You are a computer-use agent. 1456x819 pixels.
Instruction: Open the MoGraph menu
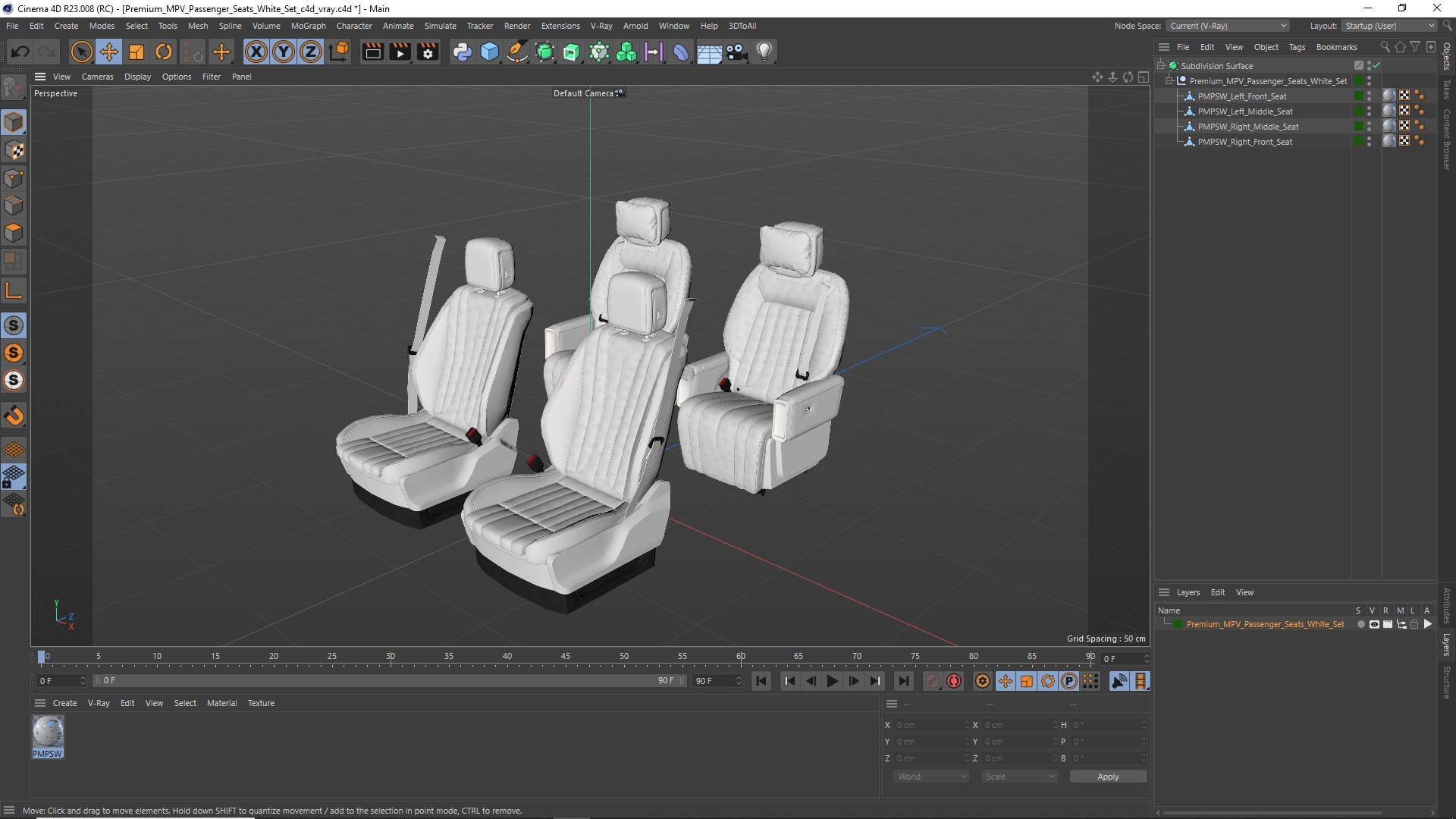(x=308, y=26)
